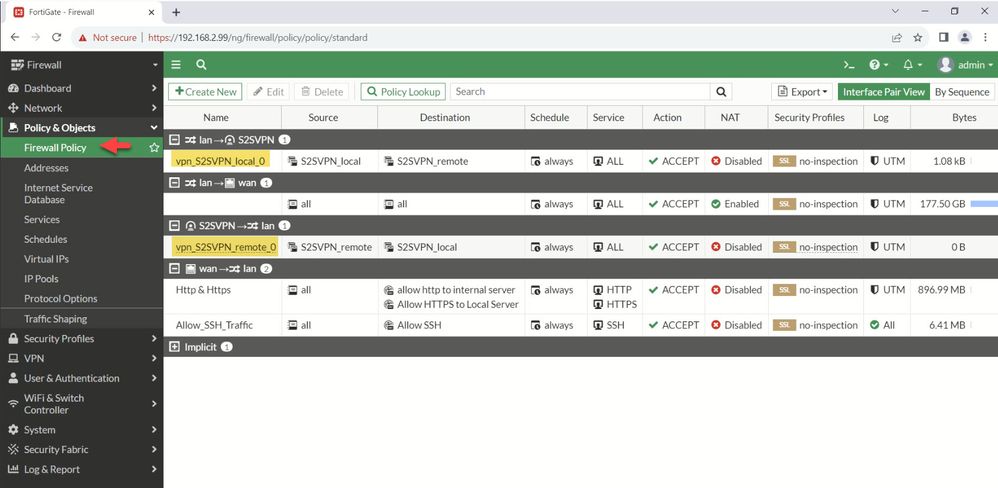Focus the policy Search input field
Screen dimensions: 998x488
(580, 92)
